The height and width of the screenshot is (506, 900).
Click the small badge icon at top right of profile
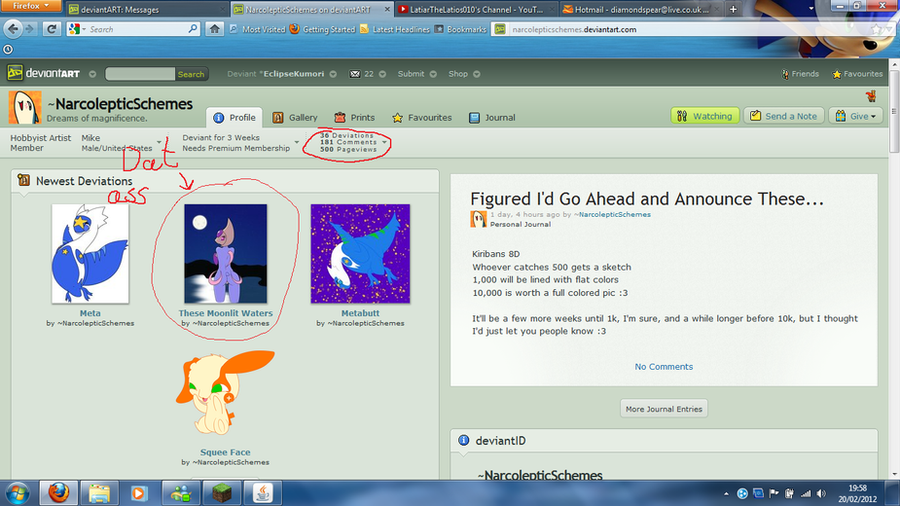click(x=871, y=96)
